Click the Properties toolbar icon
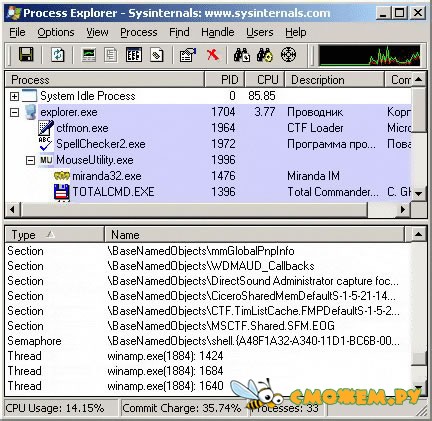432x421 pixels. pyautogui.click(x=188, y=55)
